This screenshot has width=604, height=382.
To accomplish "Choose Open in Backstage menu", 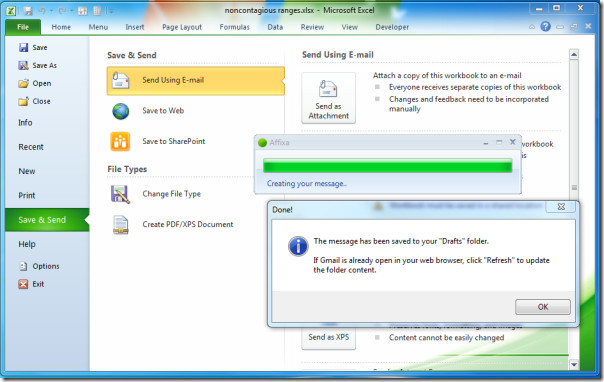I will [35, 83].
